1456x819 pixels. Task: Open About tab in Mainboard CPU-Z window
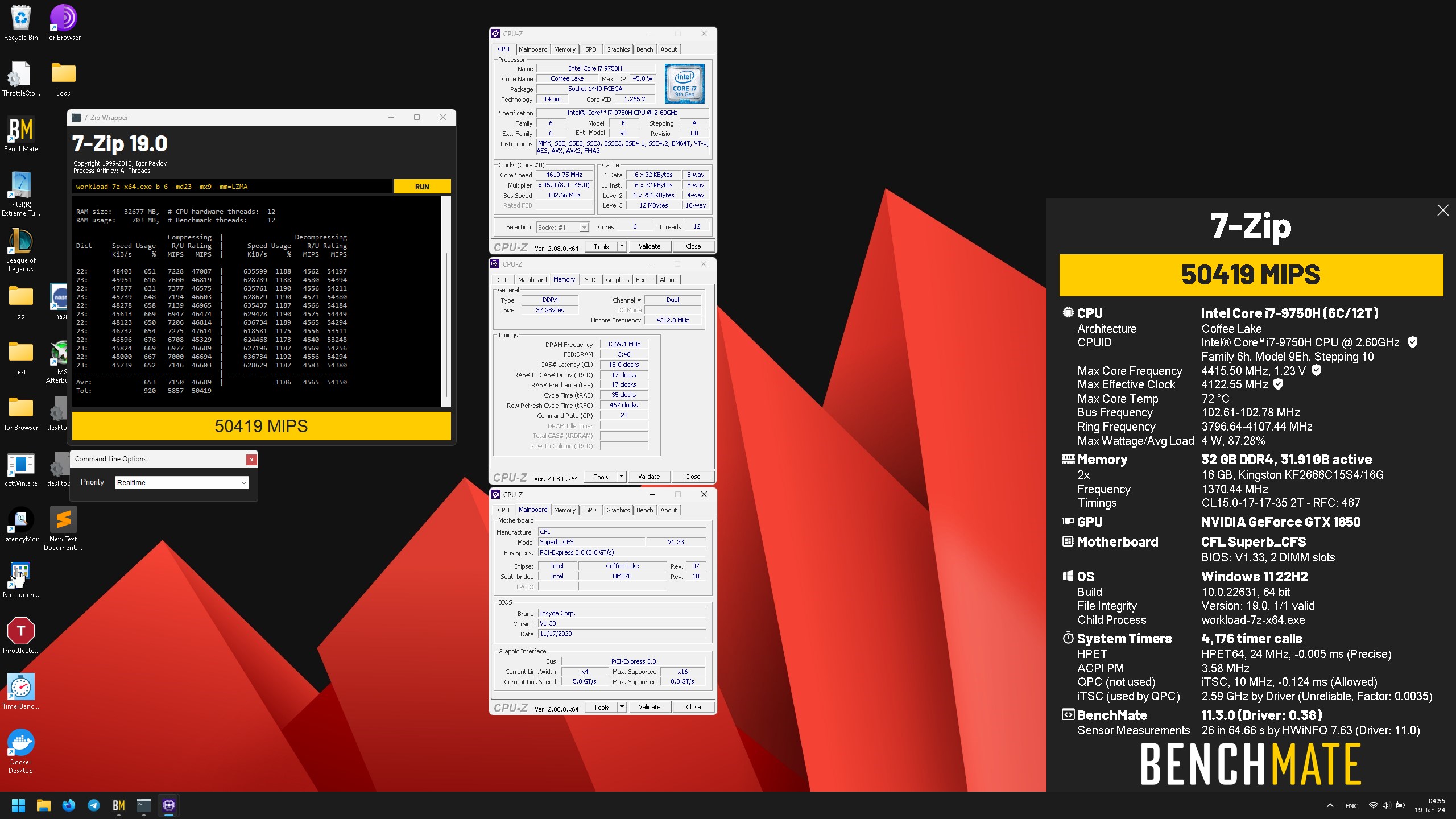click(668, 510)
